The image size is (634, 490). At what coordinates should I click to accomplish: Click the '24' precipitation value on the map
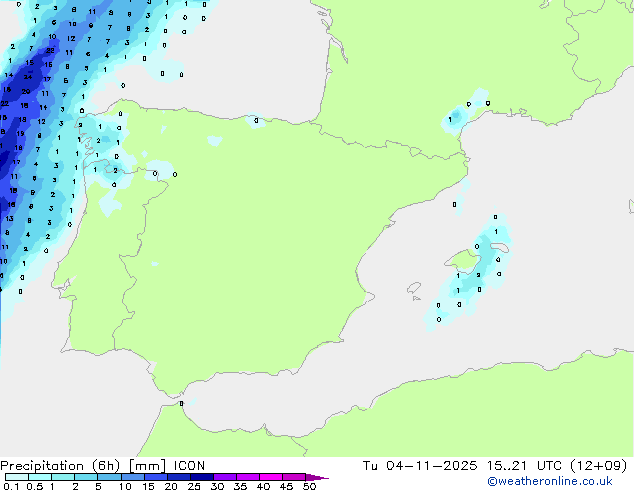(x=28, y=77)
